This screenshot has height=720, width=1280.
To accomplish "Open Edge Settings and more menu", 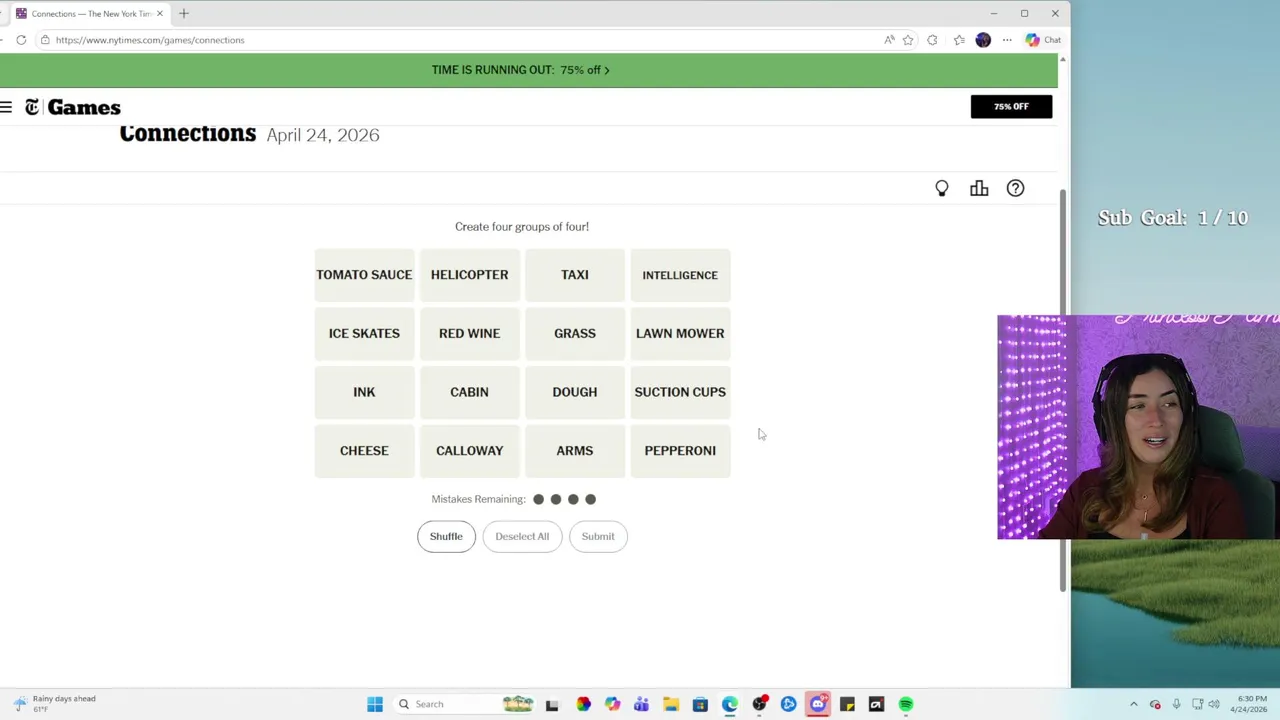I will coord(1007,40).
